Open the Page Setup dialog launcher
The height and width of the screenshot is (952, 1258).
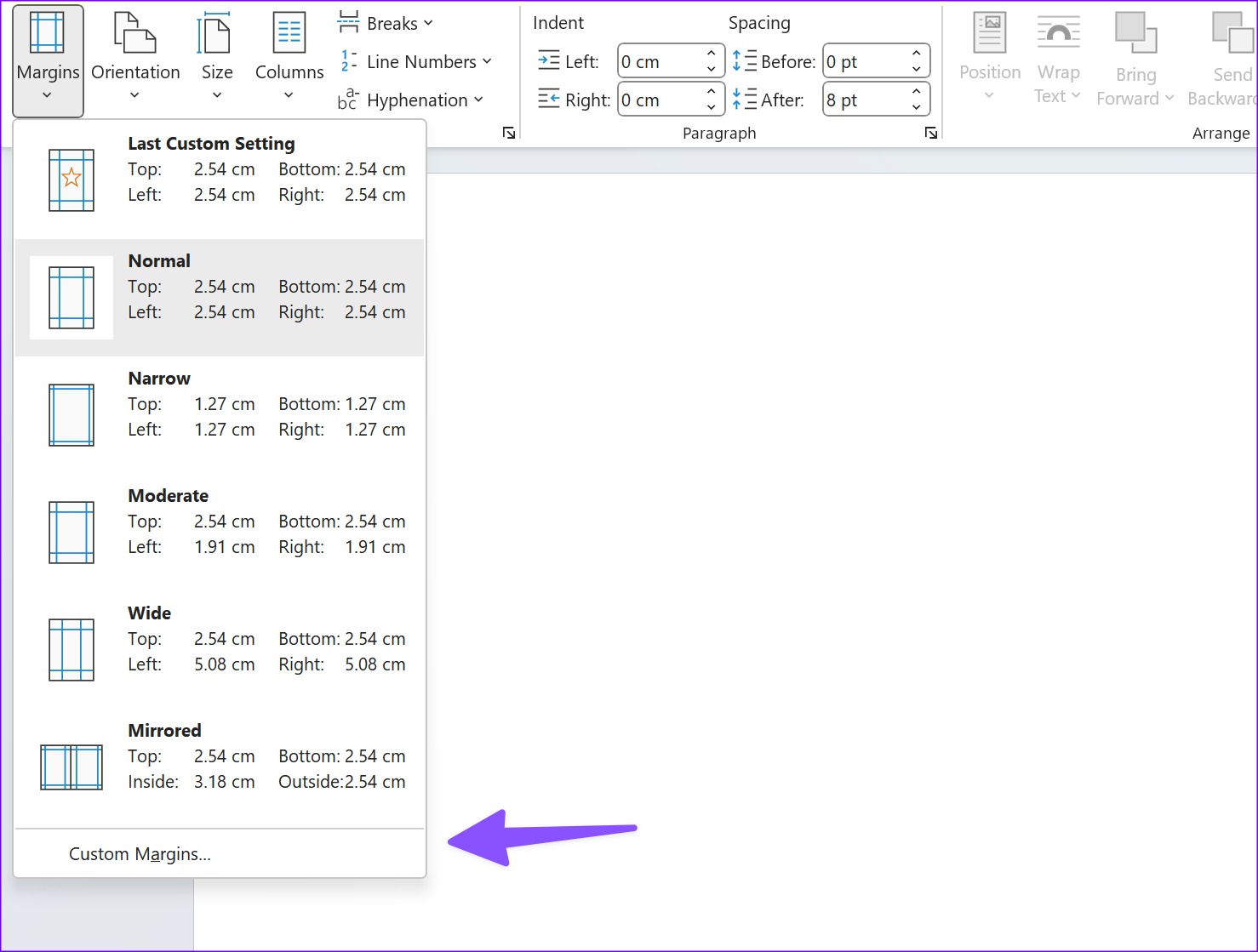[508, 133]
